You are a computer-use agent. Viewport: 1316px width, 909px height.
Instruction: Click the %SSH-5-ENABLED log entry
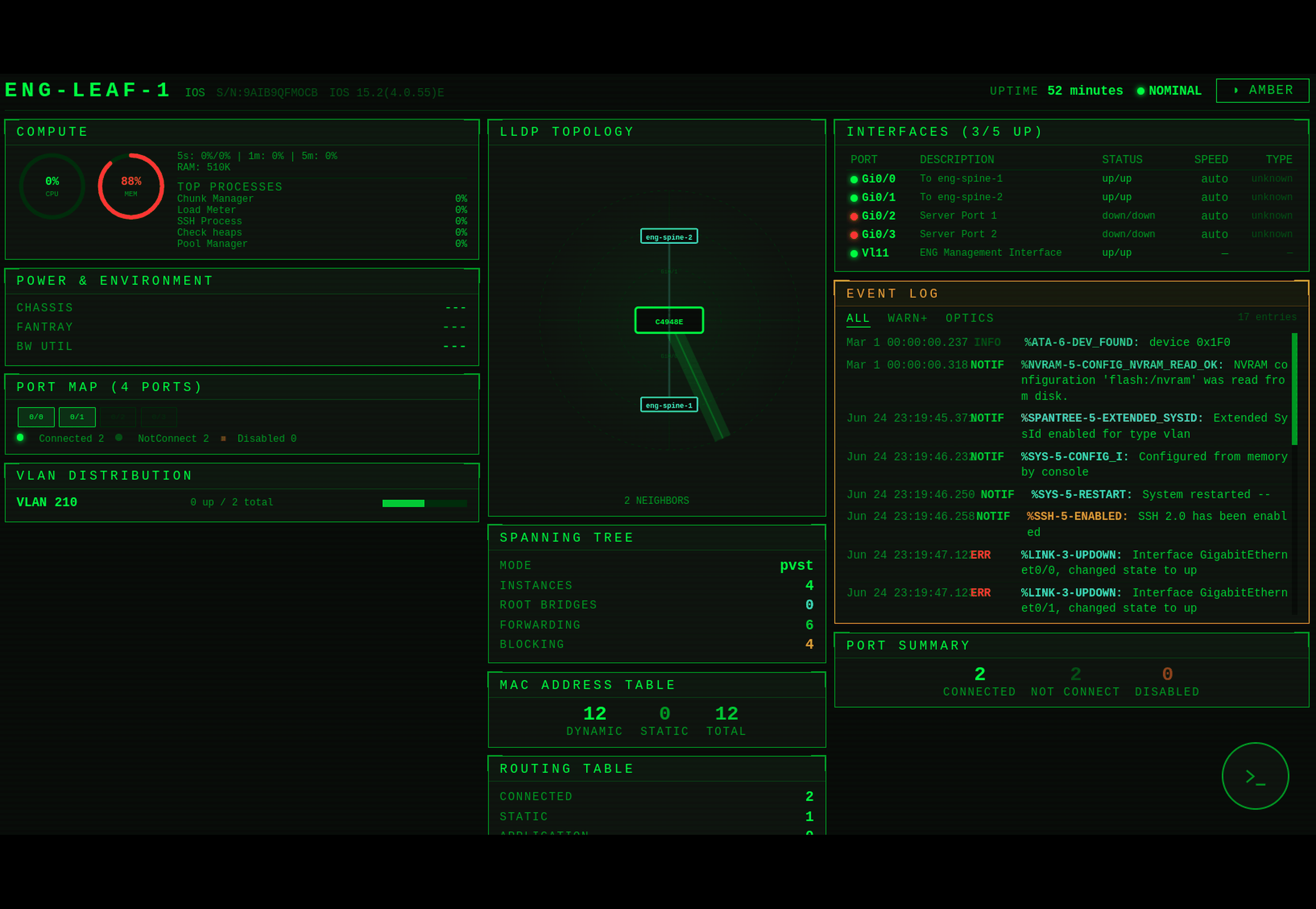click(x=1066, y=524)
